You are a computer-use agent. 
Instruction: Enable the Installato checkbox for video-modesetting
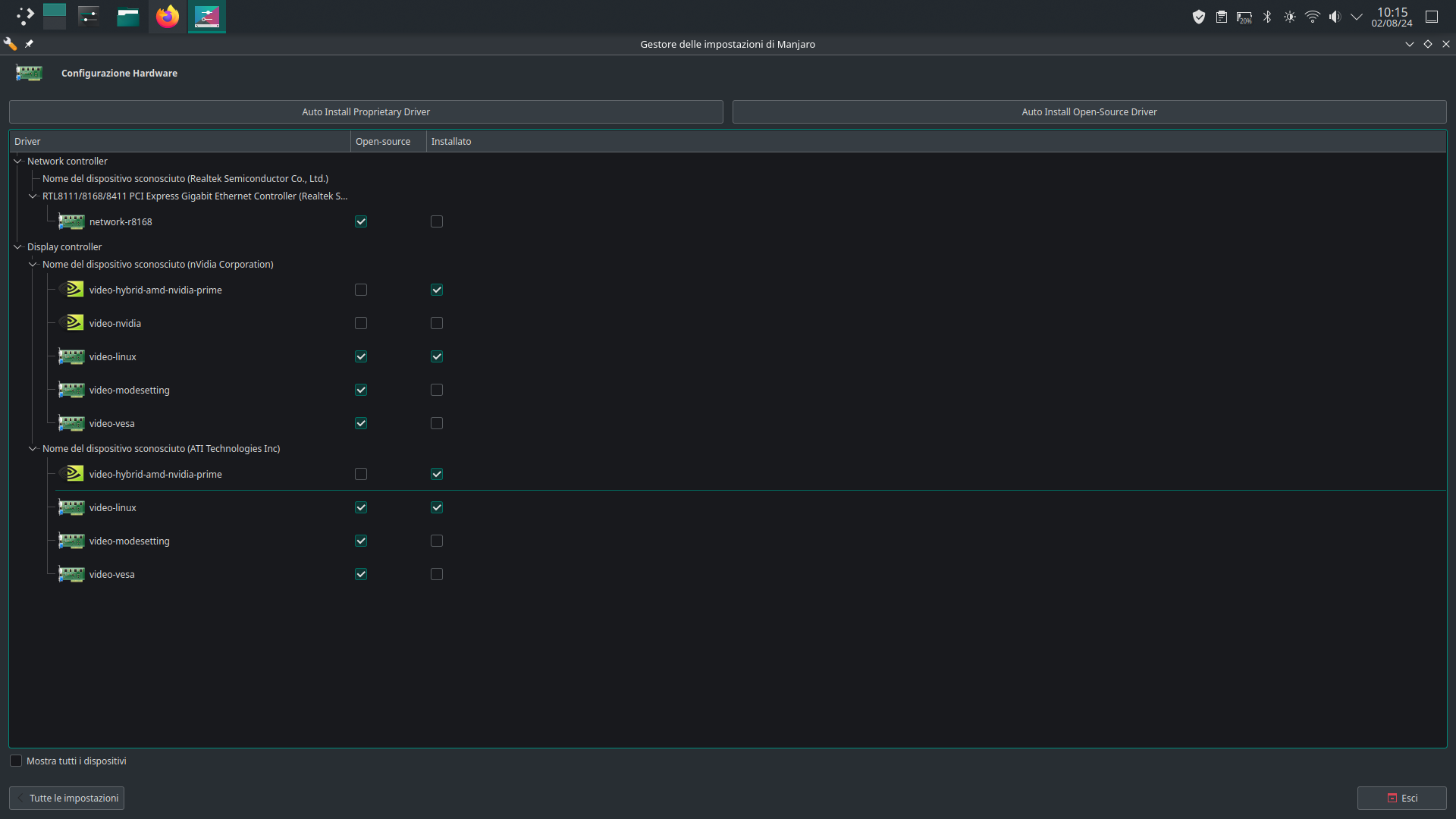[x=437, y=390]
